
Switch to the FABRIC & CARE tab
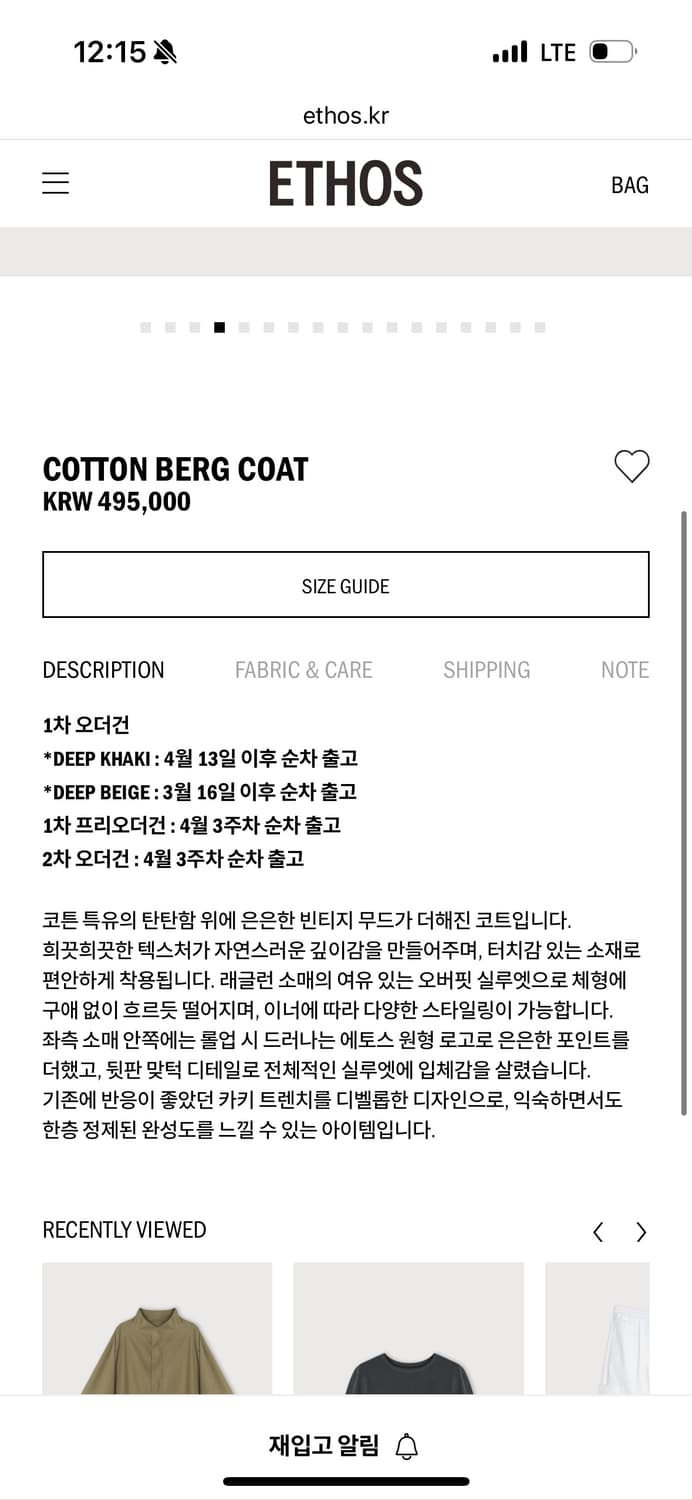304,670
